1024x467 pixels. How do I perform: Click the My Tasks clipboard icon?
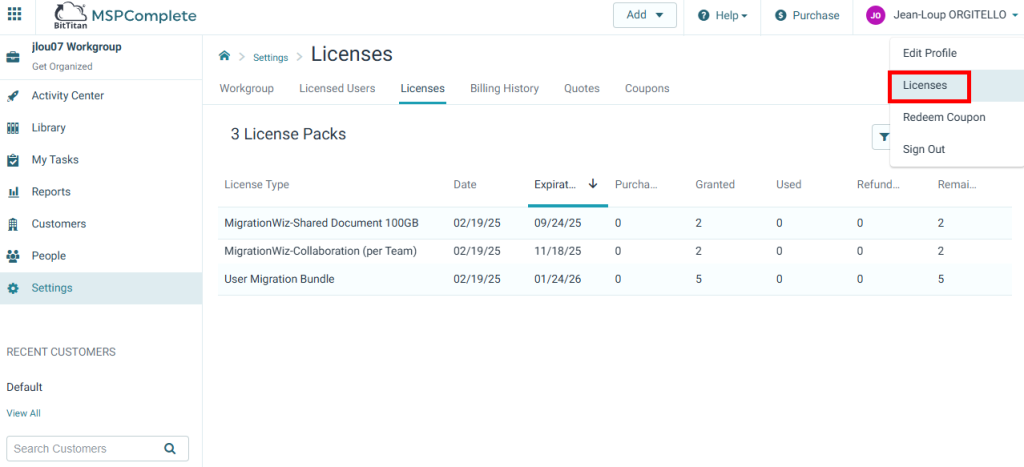coord(13,160)
